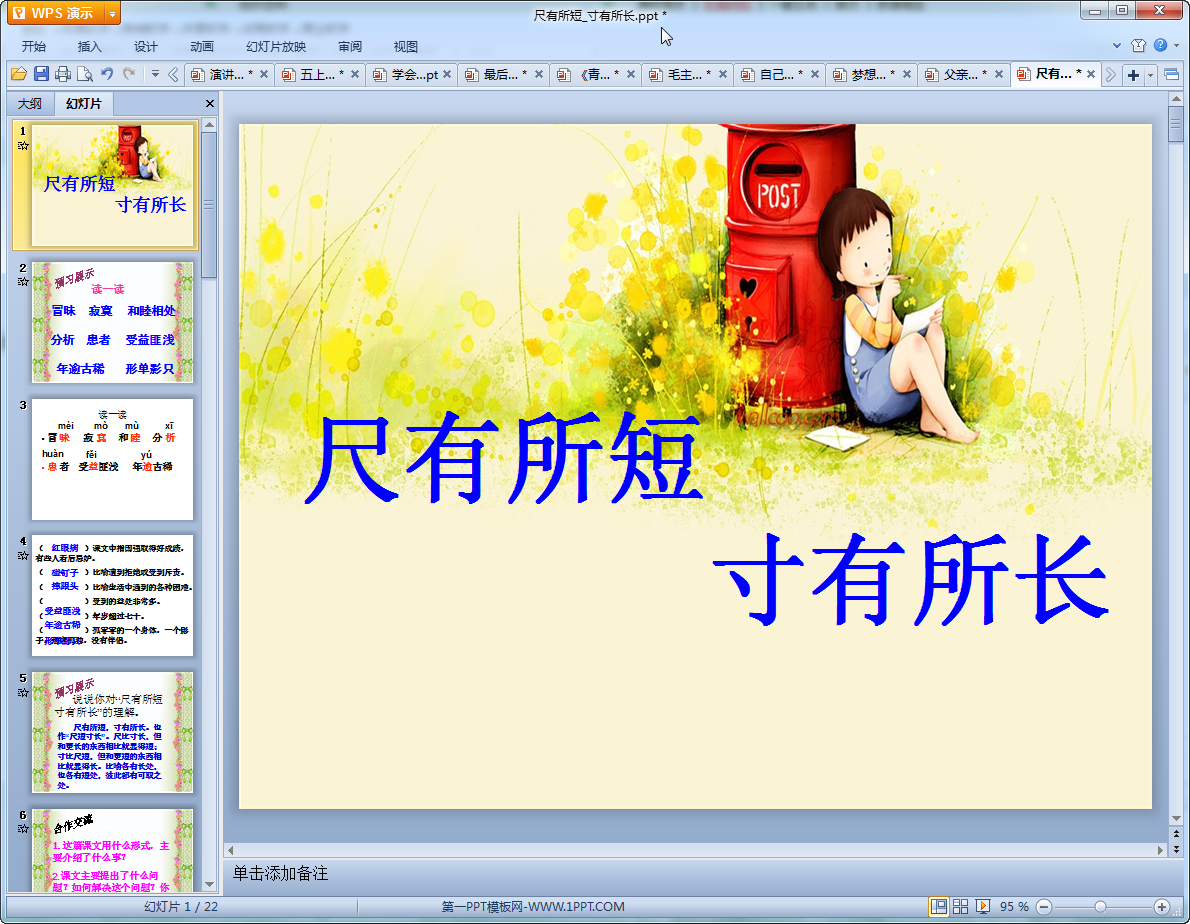The height and width of the screenshot is (924, 1190).
Task: Select slide 3 thumbnail with pinyin
Action: [x=112, y=459]
